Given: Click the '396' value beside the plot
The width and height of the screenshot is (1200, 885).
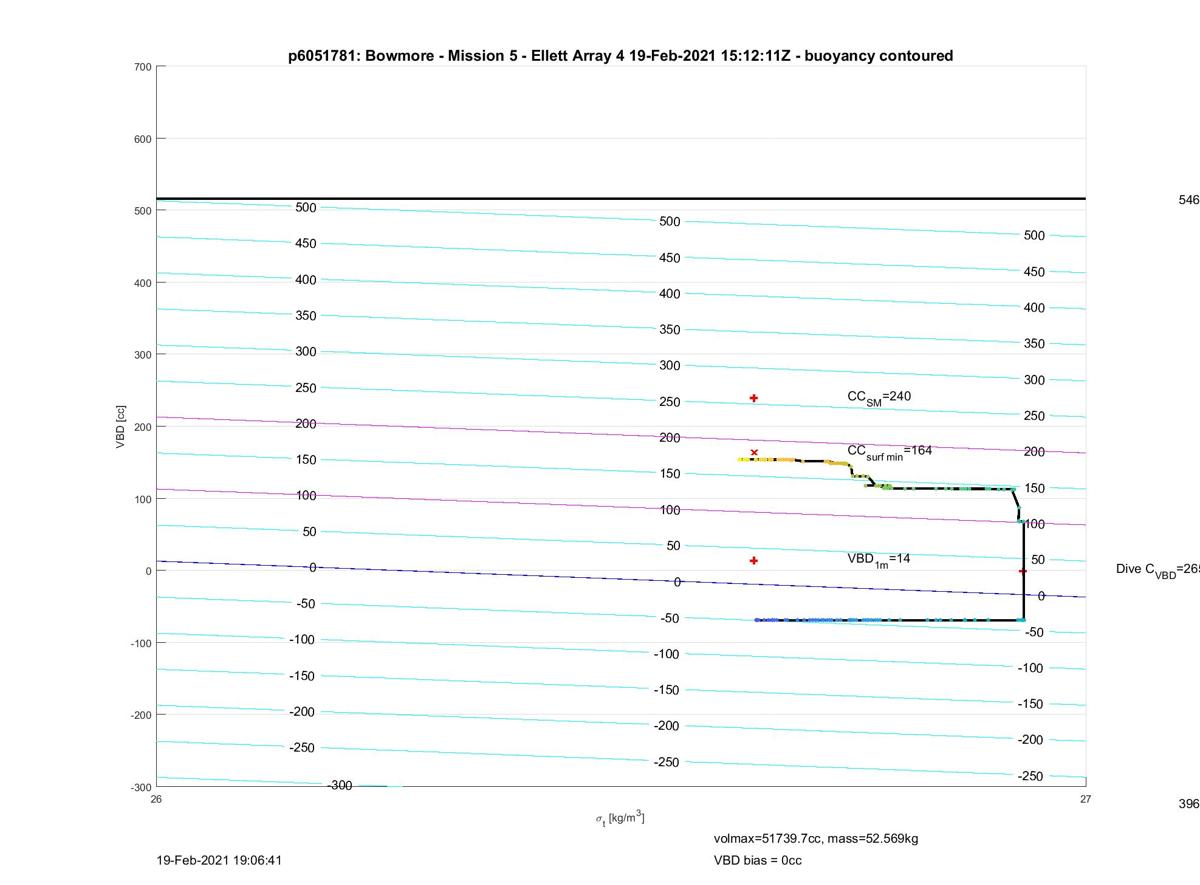Looking at the screenshot, I should (x=1189, y=804).
